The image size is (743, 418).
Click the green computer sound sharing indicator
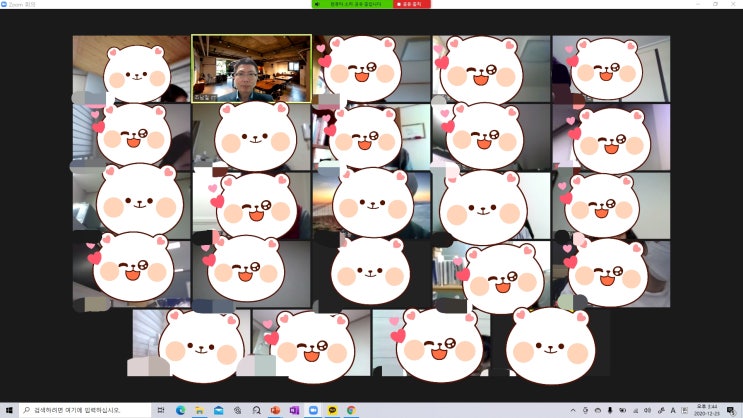pos(353,4)
